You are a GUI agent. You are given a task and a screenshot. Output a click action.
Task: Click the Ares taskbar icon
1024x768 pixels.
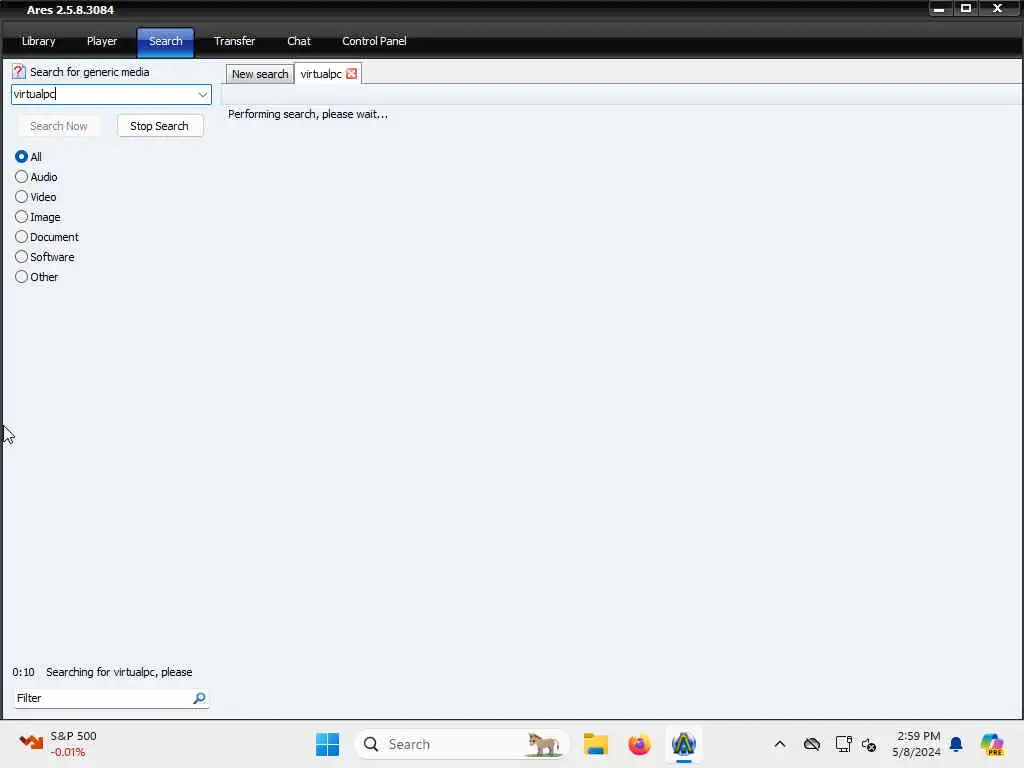click(x=683, y=744)
